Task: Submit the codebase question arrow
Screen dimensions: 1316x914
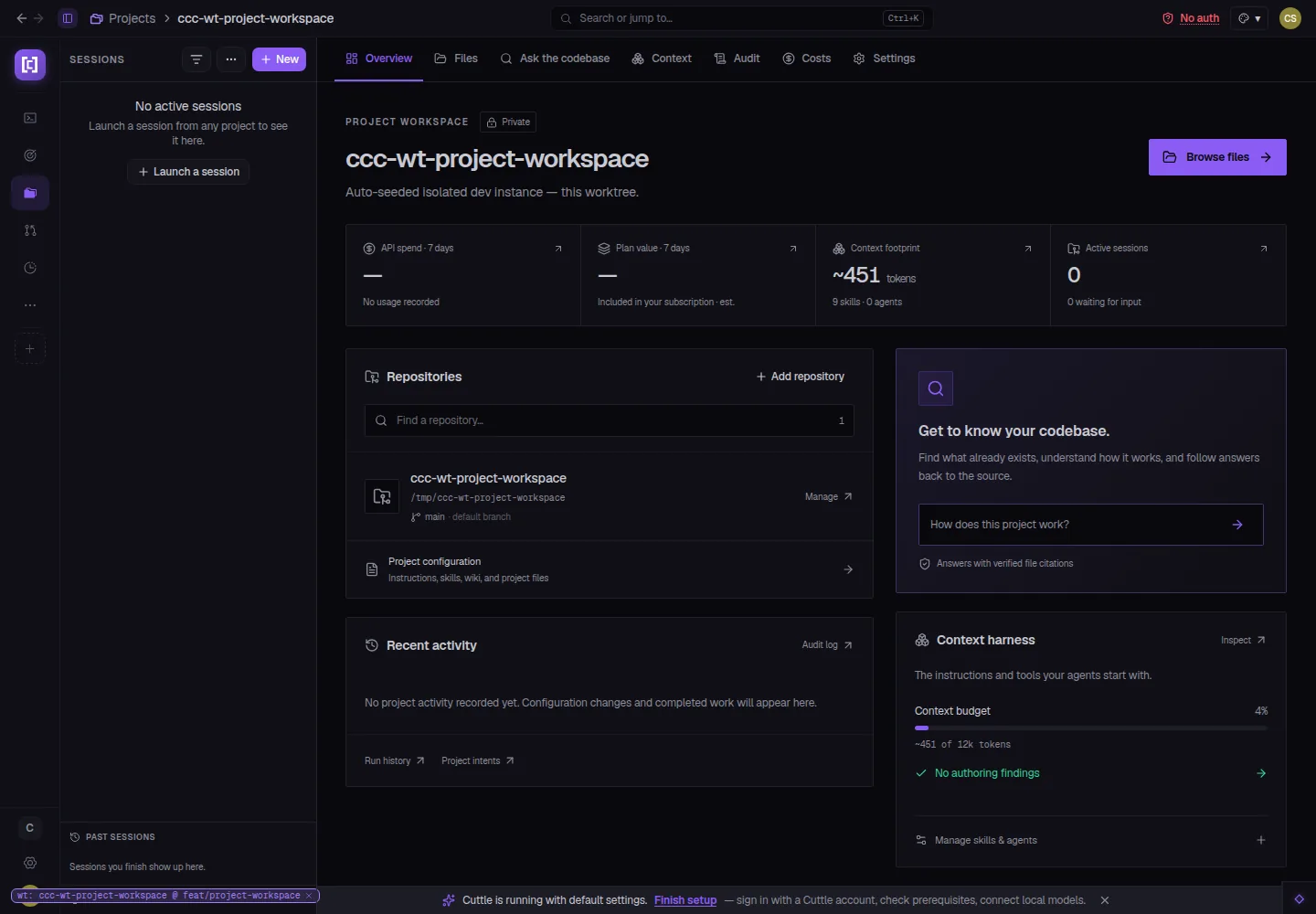Action: (x=1237, y=525)
